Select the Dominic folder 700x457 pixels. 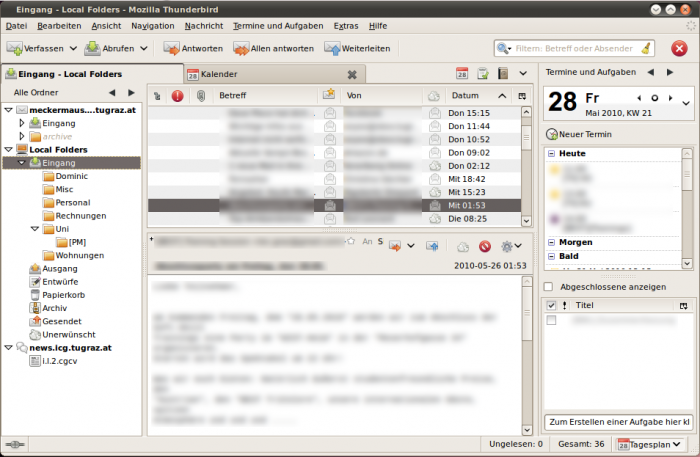pos(65,176)
